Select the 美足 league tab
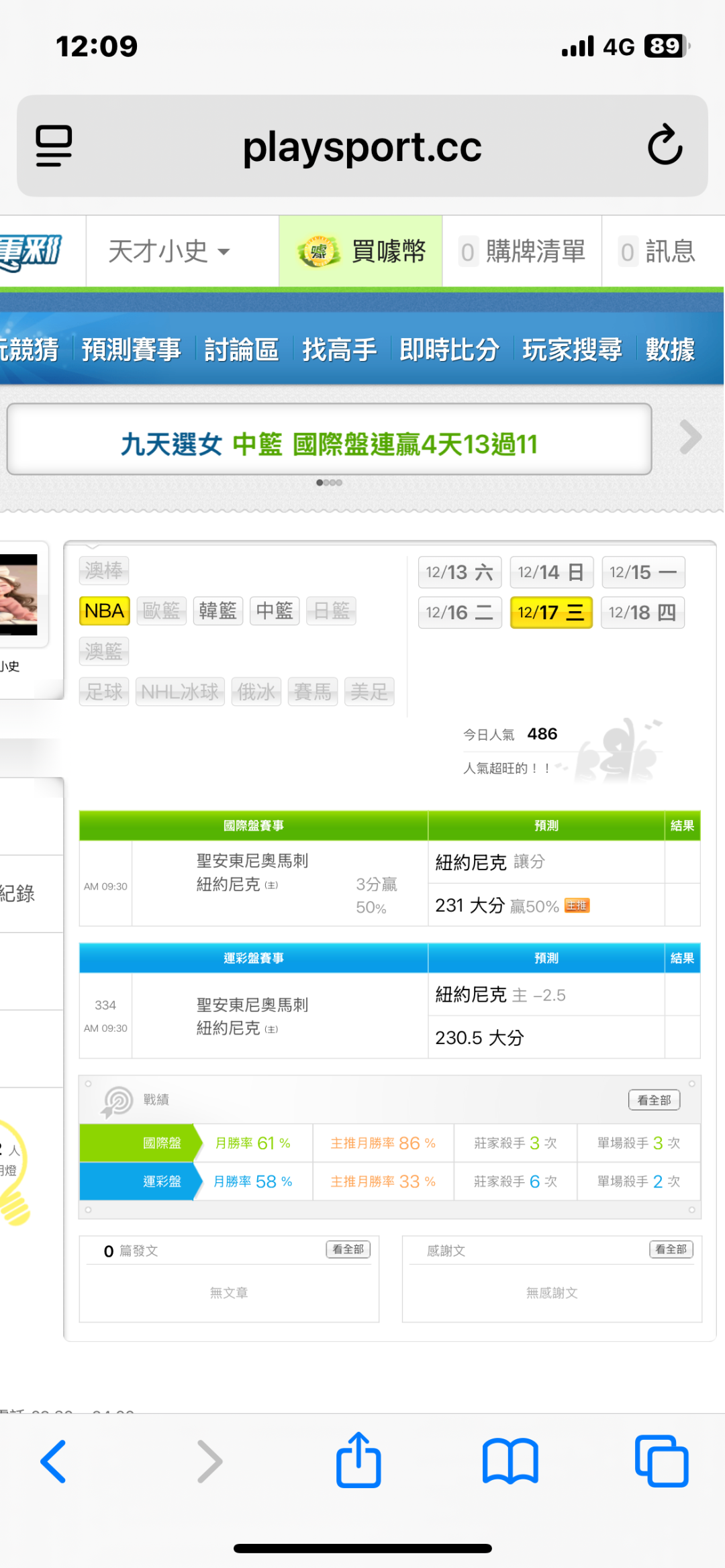 [x=369, y=692]
